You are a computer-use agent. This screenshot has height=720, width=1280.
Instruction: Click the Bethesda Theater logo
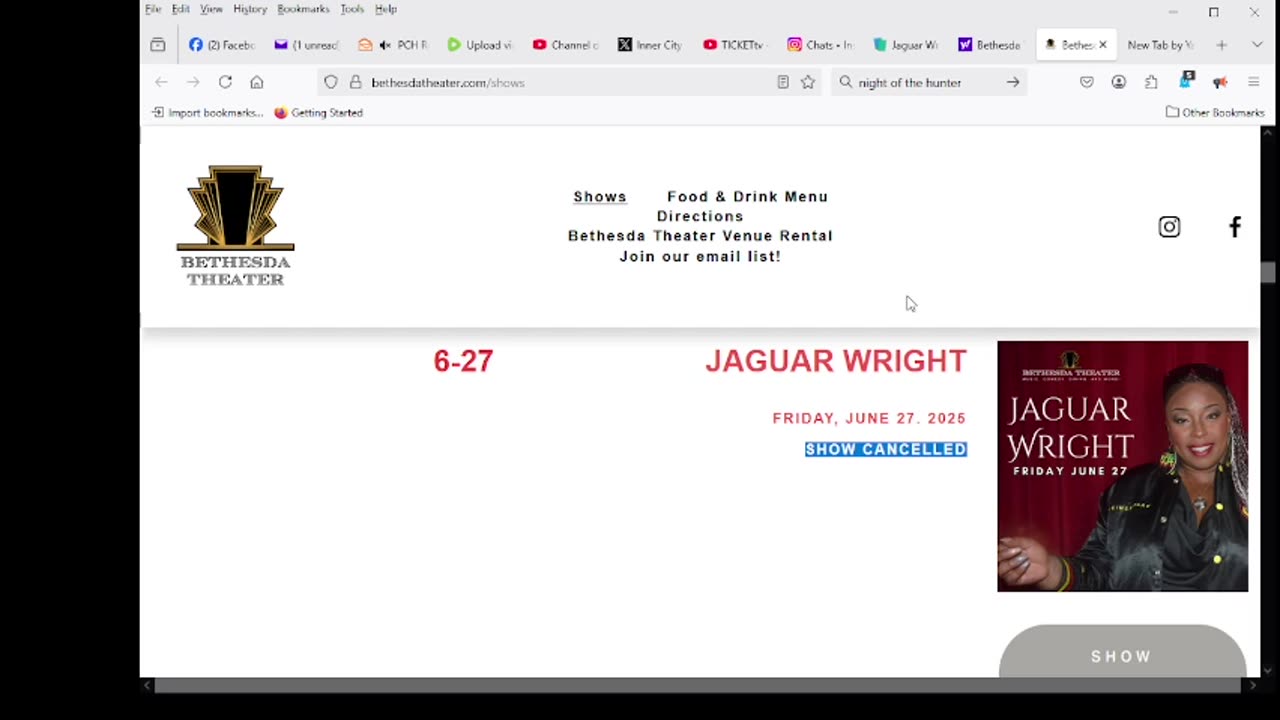[x=236, y=226]
